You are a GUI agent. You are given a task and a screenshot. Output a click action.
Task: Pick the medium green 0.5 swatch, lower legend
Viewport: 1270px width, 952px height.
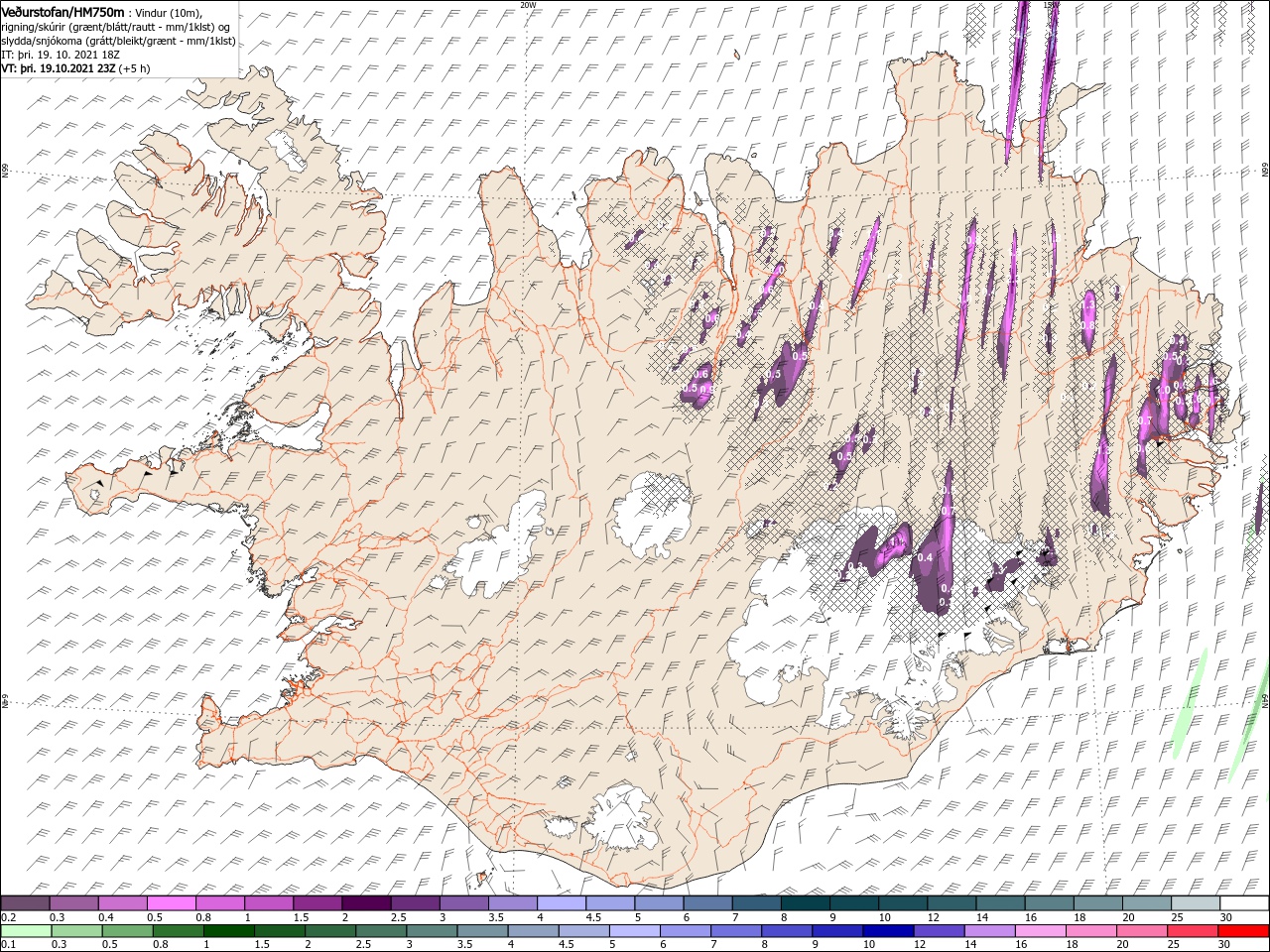[x=127, y=931]
